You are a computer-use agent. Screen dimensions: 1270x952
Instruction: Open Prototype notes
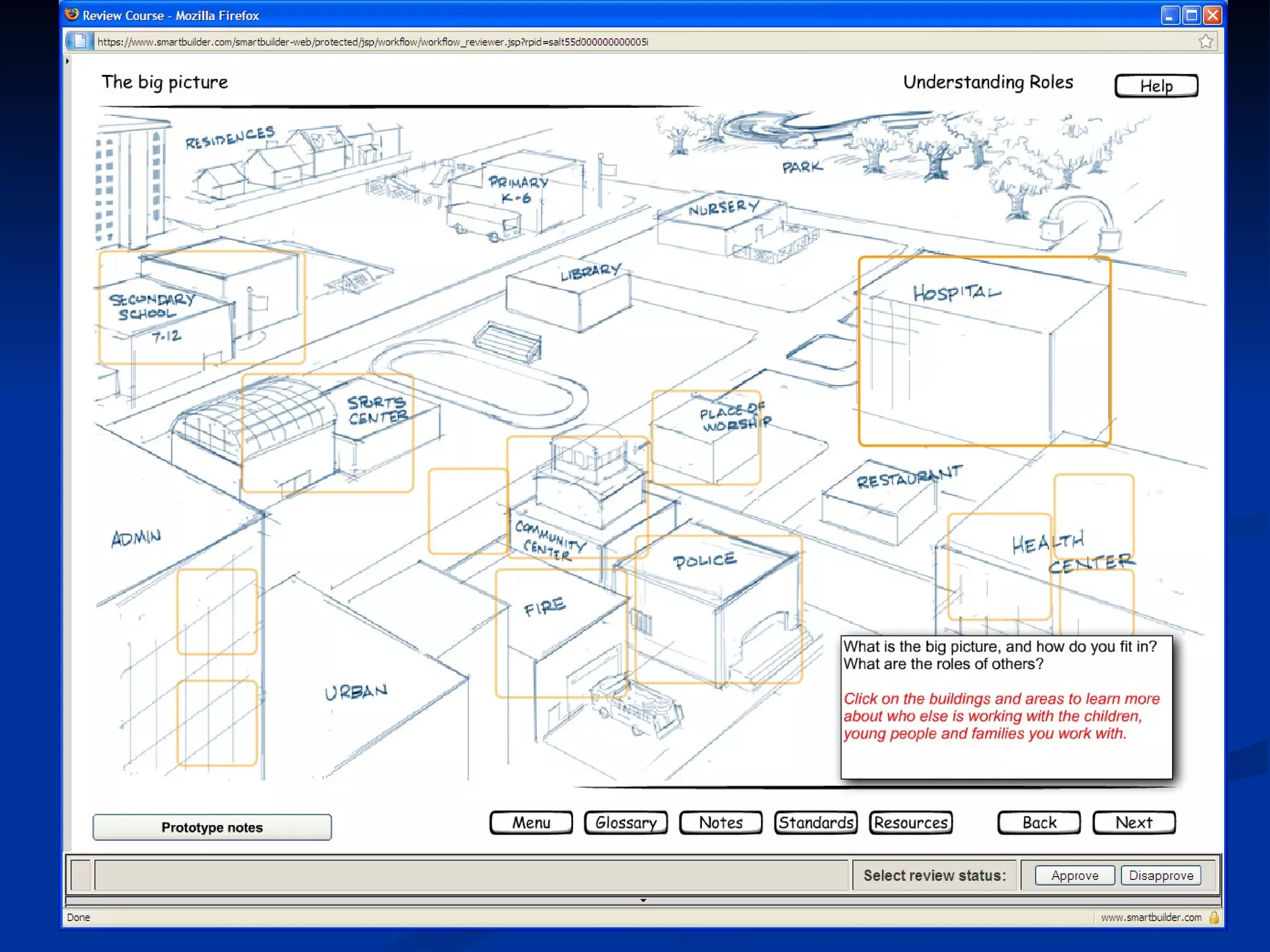(x=212, y=827)
